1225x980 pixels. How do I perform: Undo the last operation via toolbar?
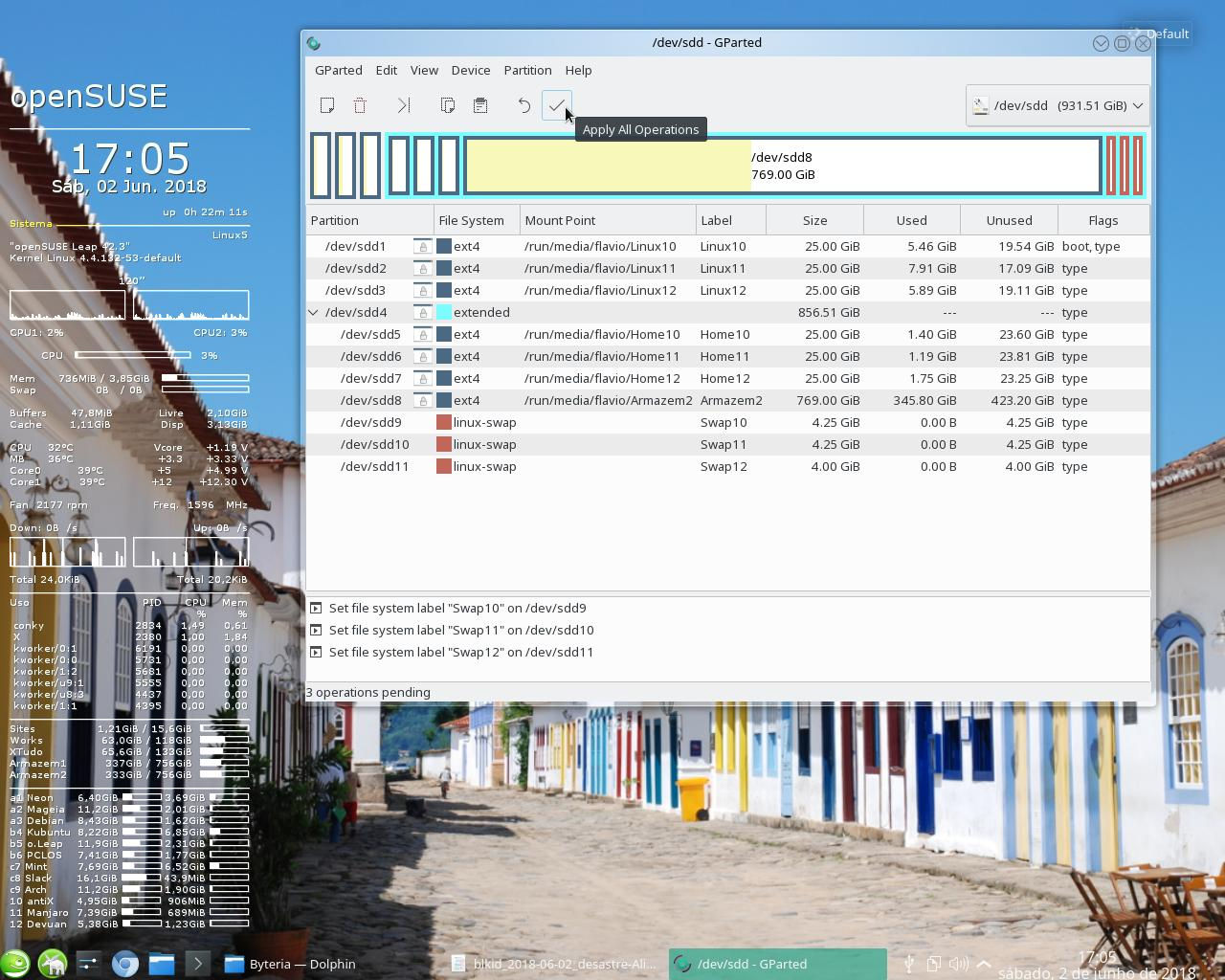click(524, 105)
